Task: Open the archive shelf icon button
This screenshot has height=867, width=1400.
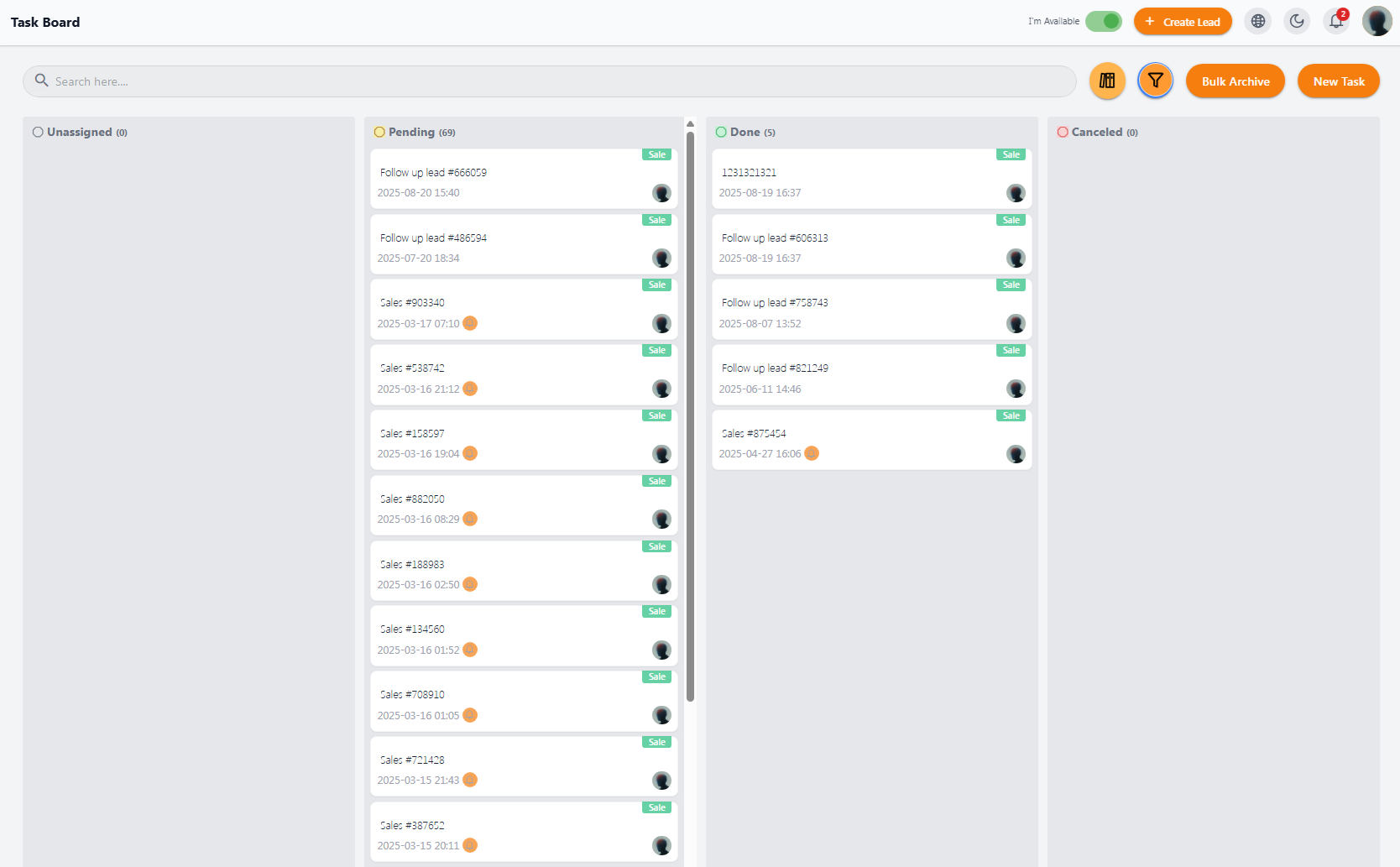Action: click(1107, 81)
